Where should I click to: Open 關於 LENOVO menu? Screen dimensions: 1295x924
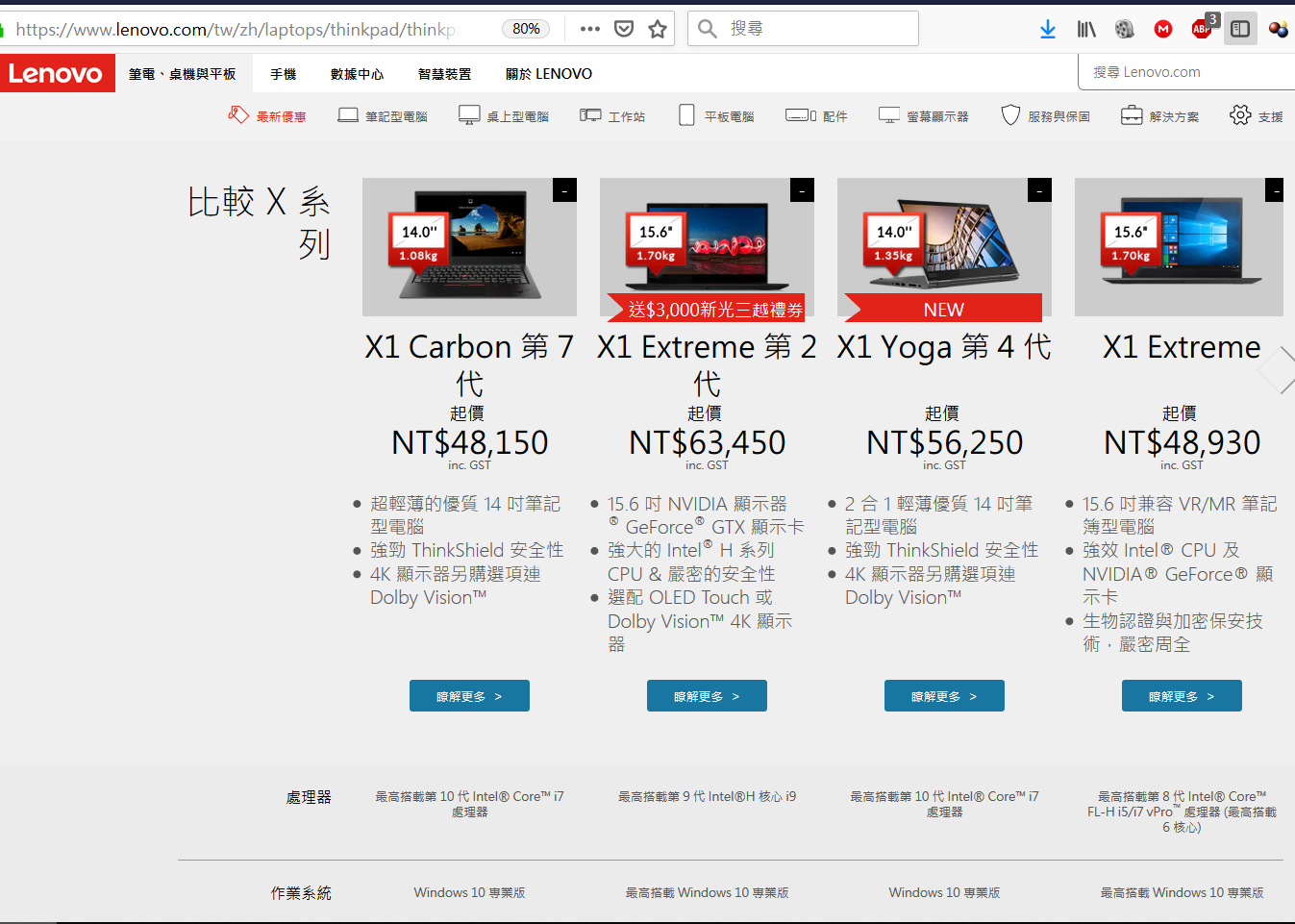tap(549, 74)
